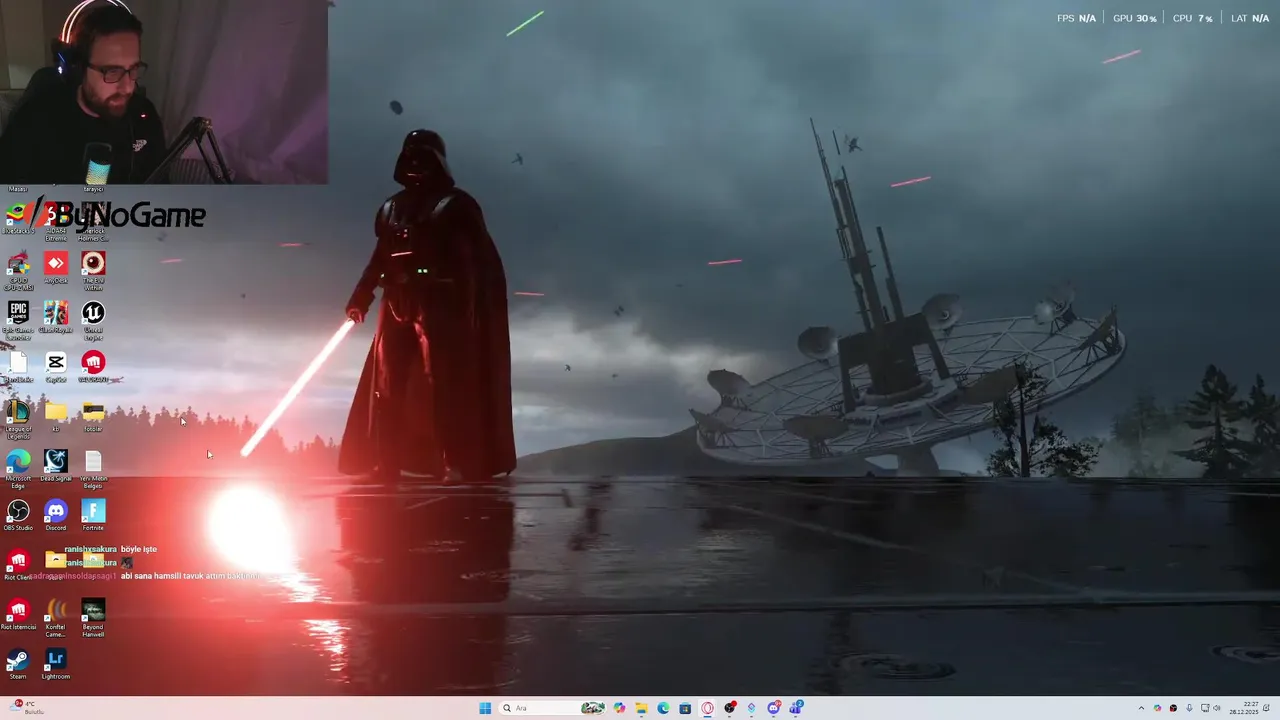
Task: Launch Steam from the desktop
Action: tap(18, 663)
